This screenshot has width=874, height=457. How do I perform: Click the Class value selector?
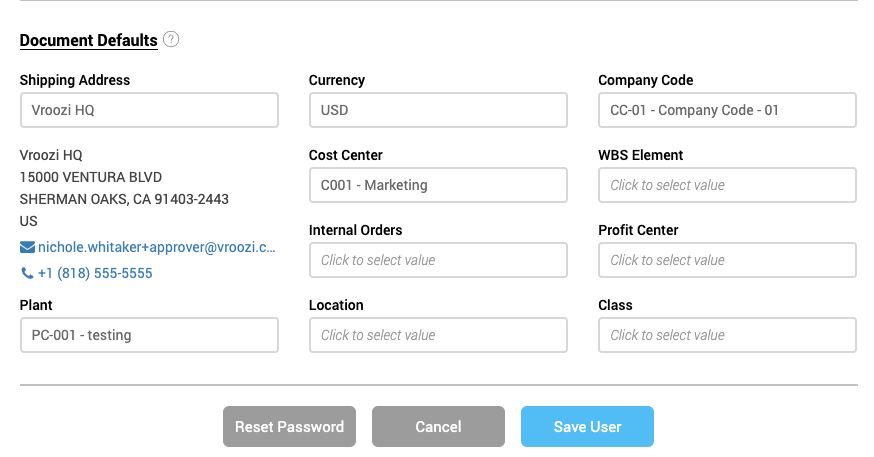pyautogui.click(x=727, y=335)
